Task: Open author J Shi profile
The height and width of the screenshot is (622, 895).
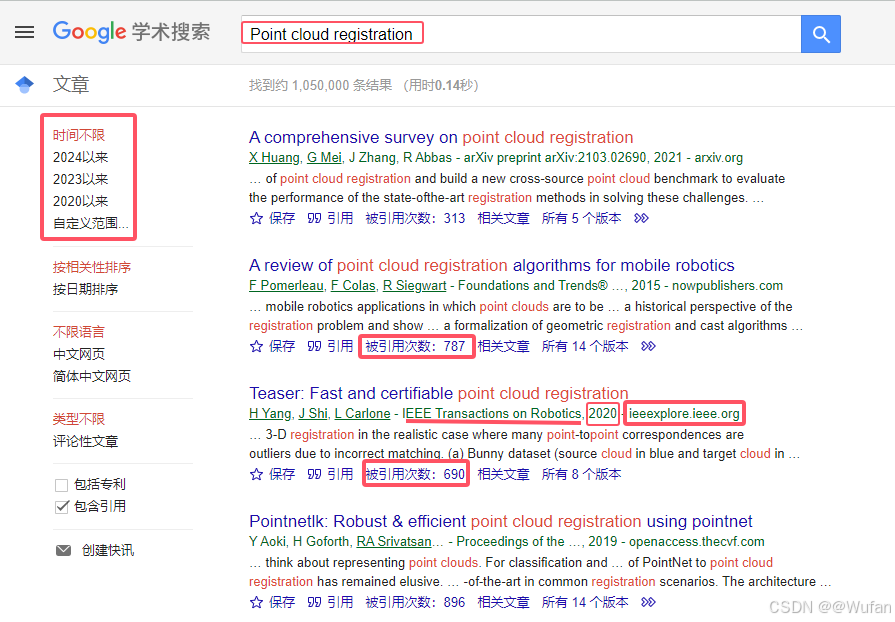Action: [x=313, y=413]
